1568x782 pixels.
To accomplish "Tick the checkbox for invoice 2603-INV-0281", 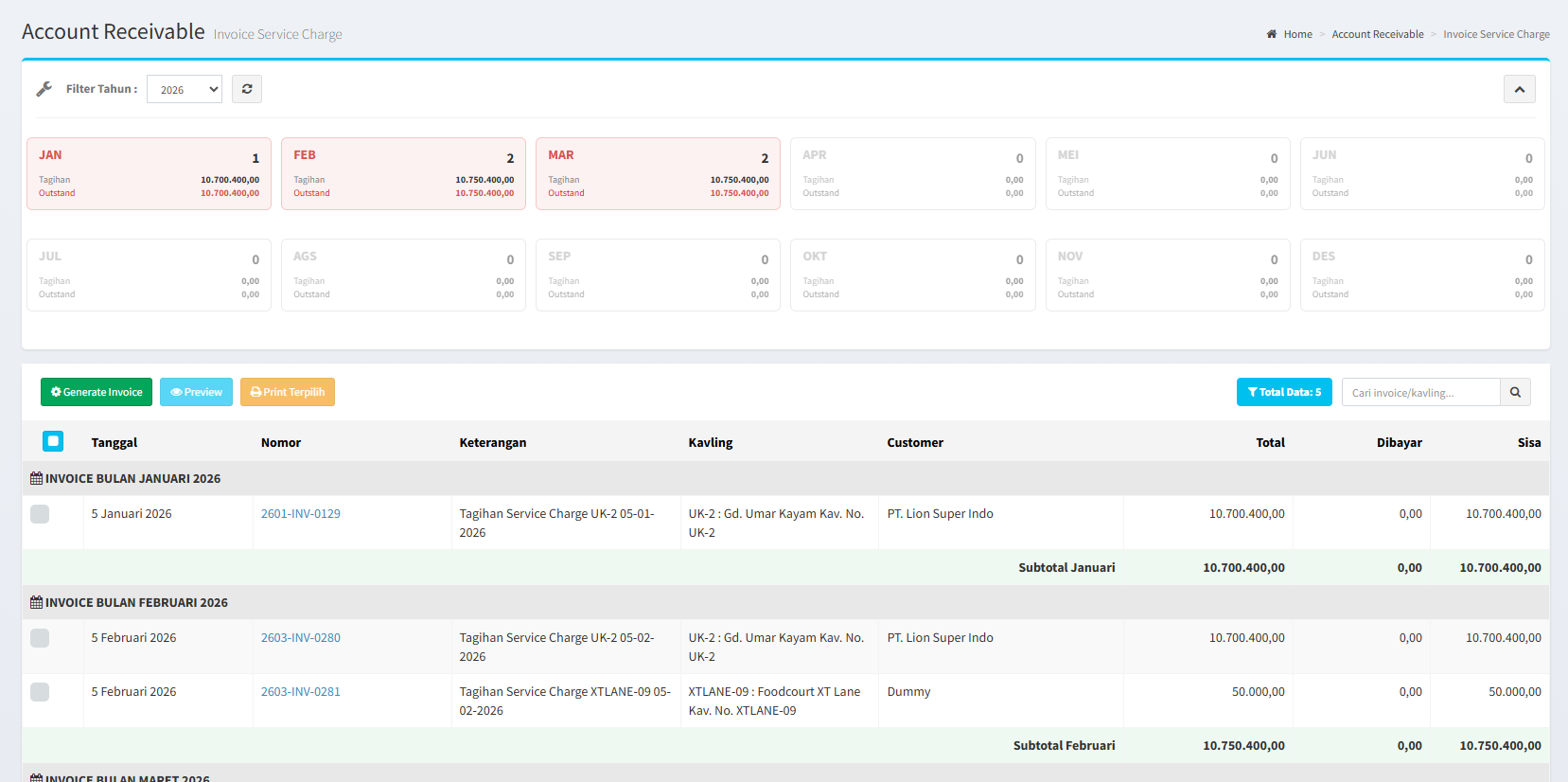I will point(40,692).
